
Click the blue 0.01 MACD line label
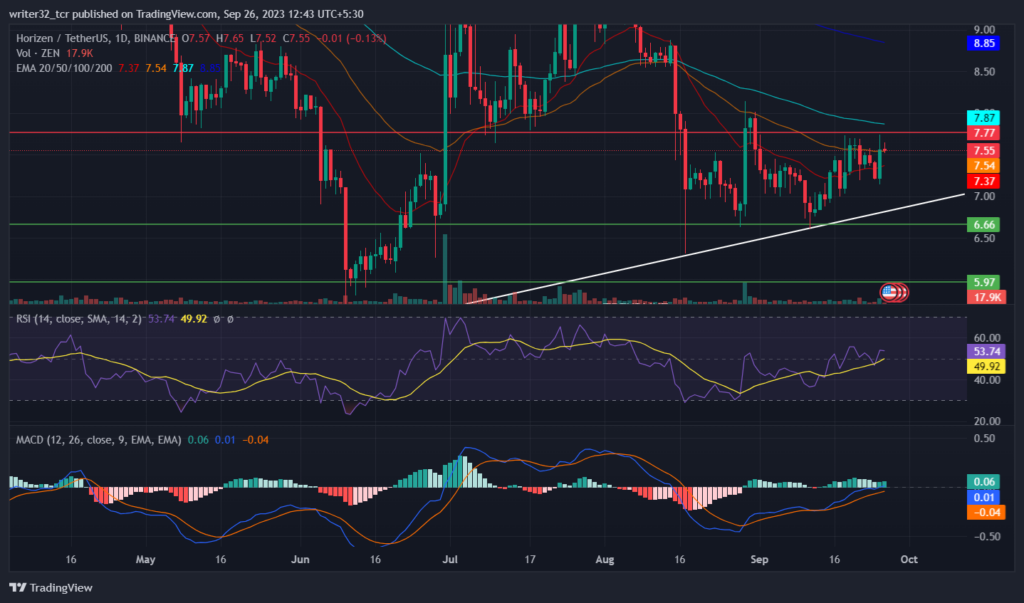(x=984, y=497)
